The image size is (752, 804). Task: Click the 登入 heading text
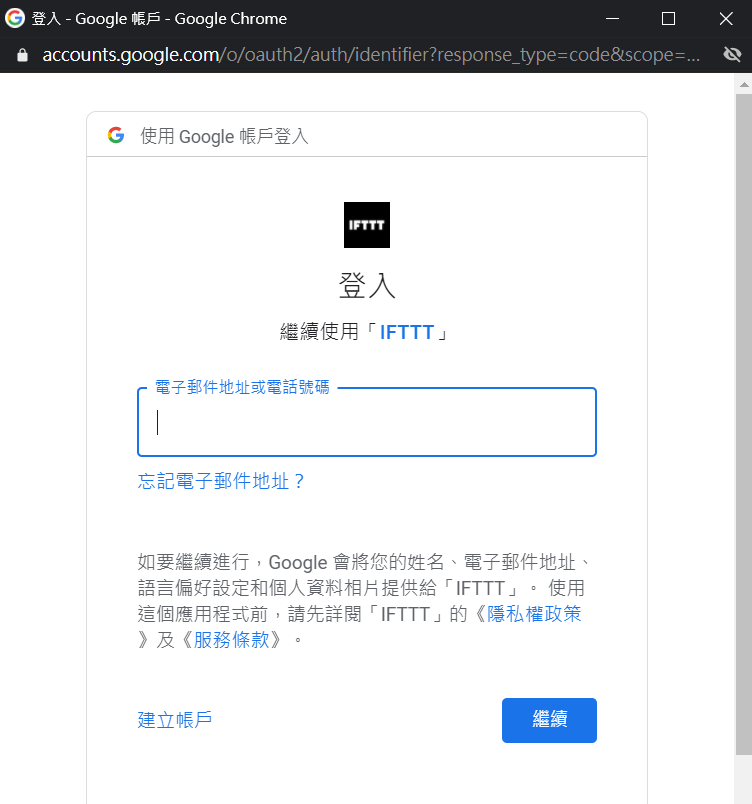pyautogui.click(x=367, y=286)
